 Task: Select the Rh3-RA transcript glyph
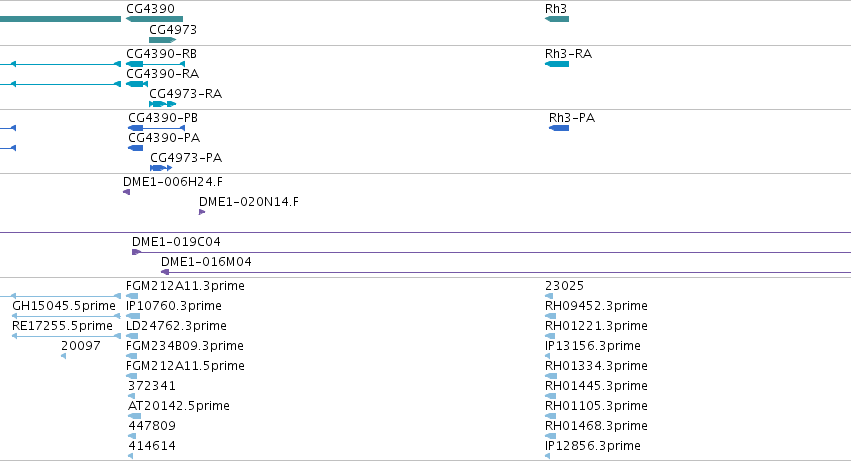(x=557, y=64)
